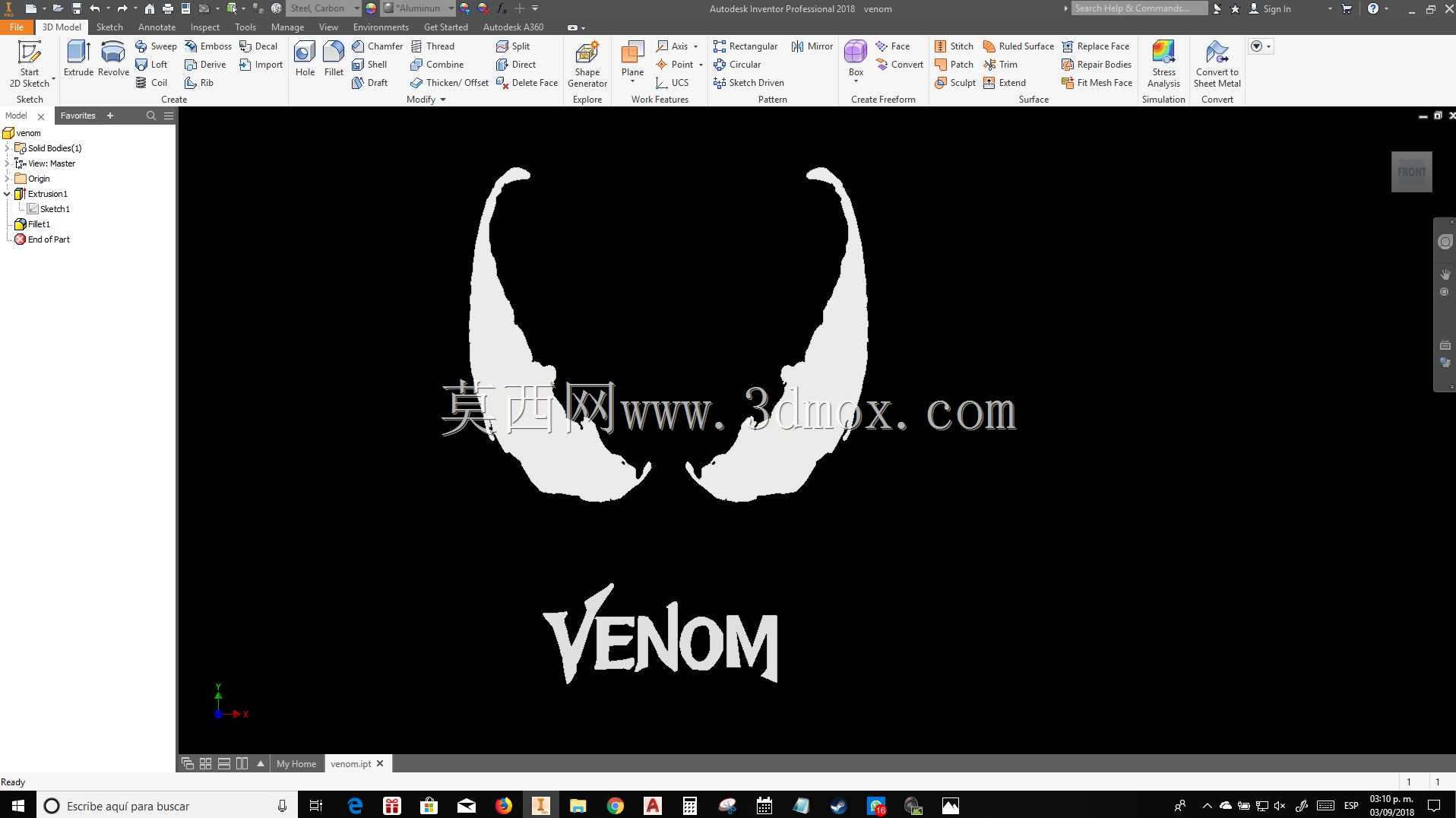
Task: Select the Mirror tool
Action: 812,46
